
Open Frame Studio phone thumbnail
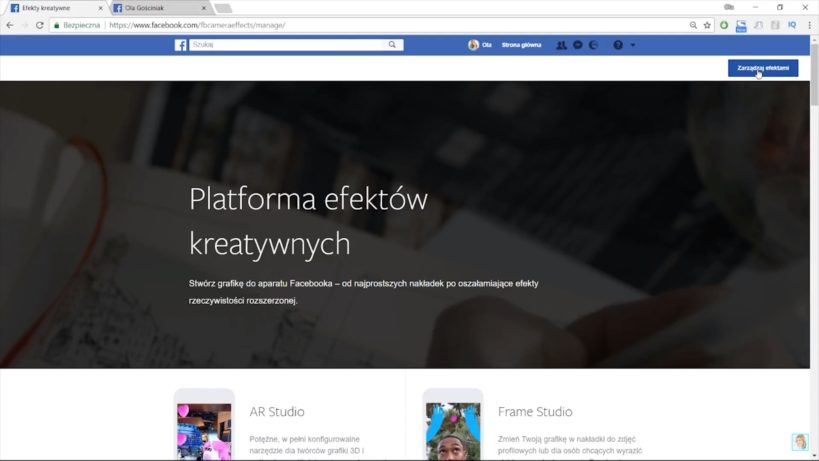tap(453, 424)
